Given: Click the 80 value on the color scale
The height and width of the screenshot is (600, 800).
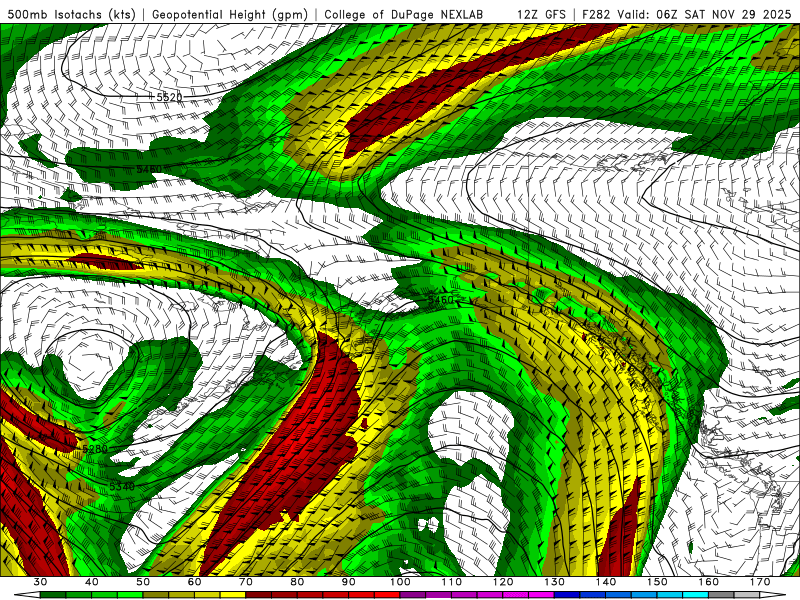Looking at the screenshot, I should click(297, 582).
